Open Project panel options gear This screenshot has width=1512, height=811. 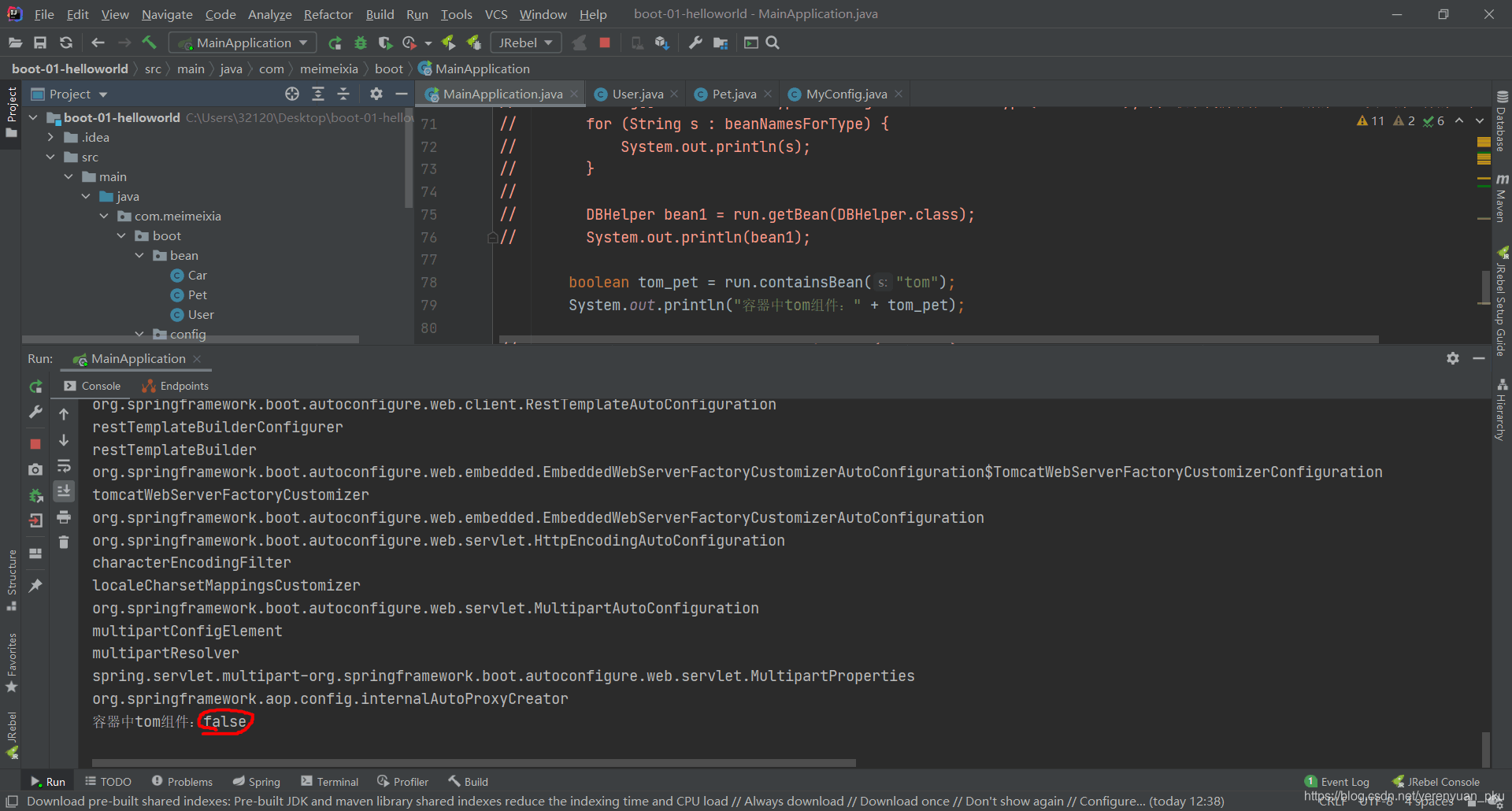pos(376,94)
